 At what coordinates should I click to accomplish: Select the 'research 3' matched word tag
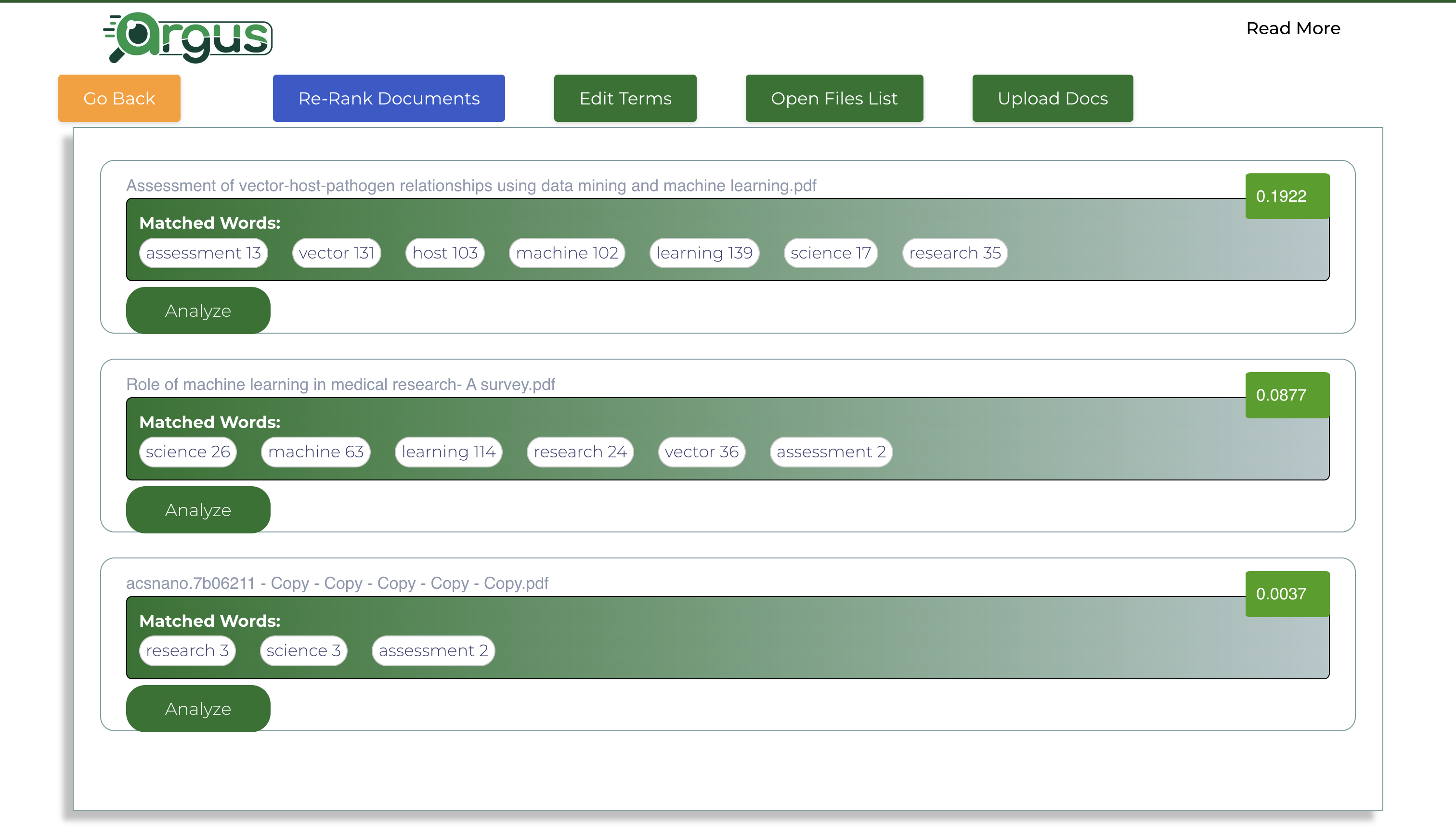tap(187, 651)
